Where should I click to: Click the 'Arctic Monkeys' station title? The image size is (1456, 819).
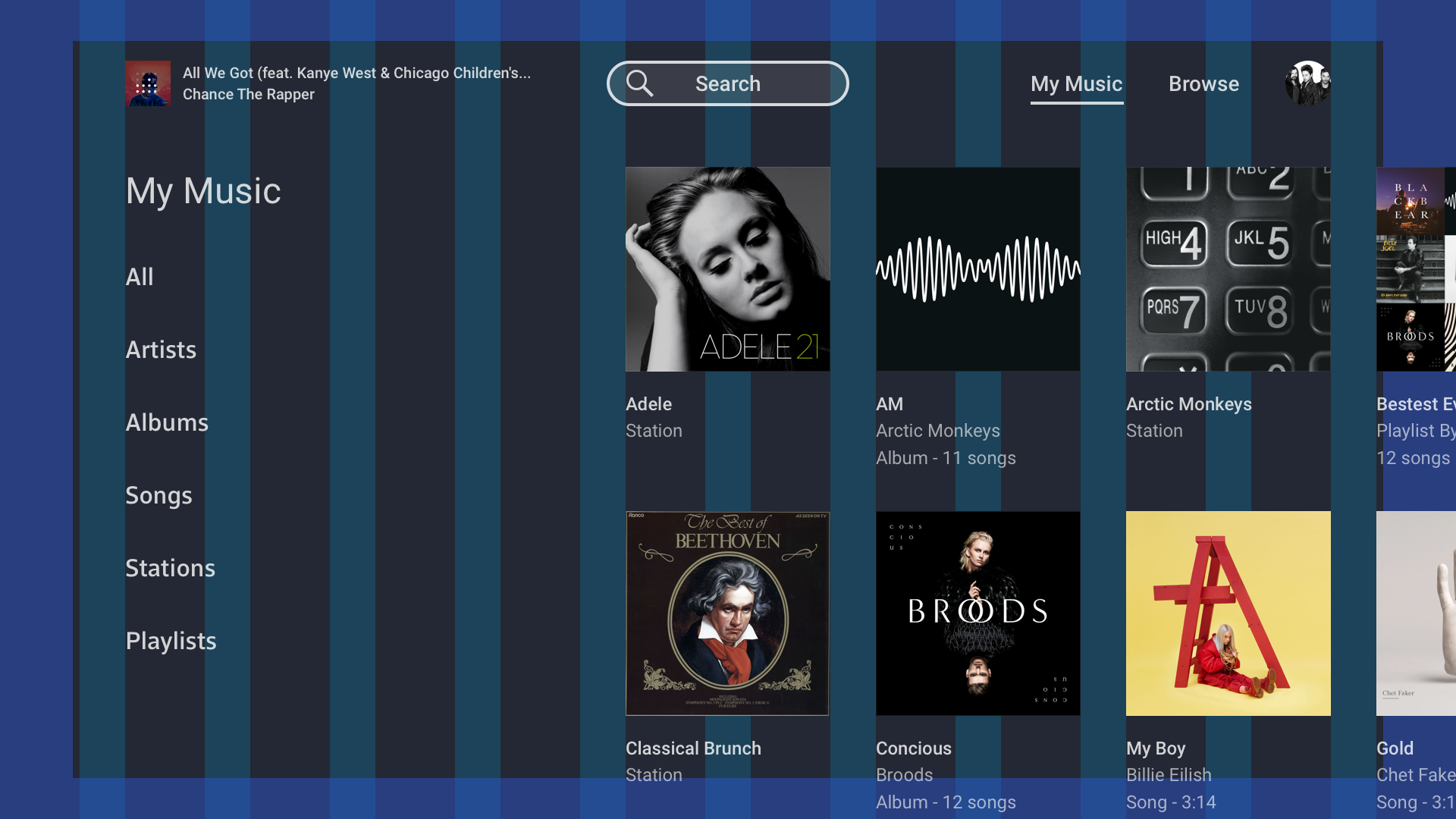point(1188,404)
